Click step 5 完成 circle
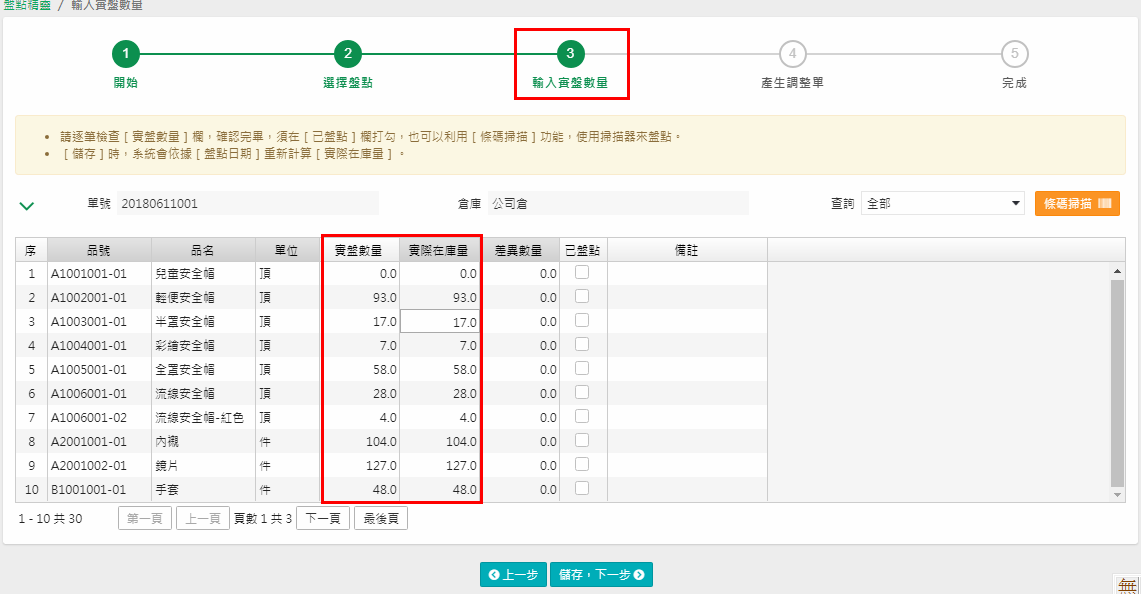This screenshot has height=594, width=1141. tap(1014, 53)
